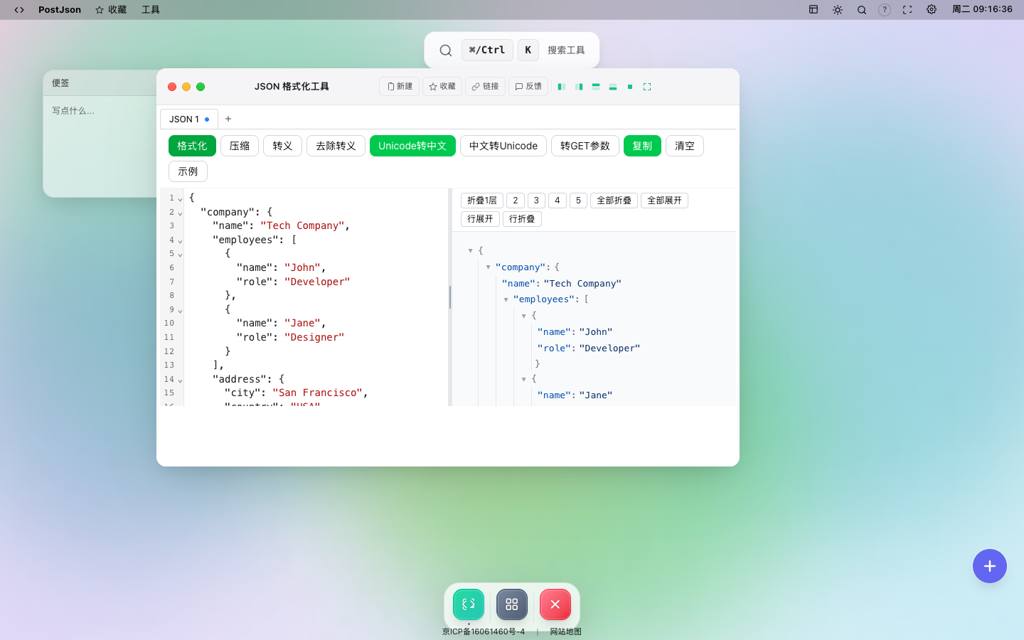Click the 写点什么 note text area
Image resolution: width=1024 pixels, height=640 pixels.
pyautogui.click(x=100, y=145)
